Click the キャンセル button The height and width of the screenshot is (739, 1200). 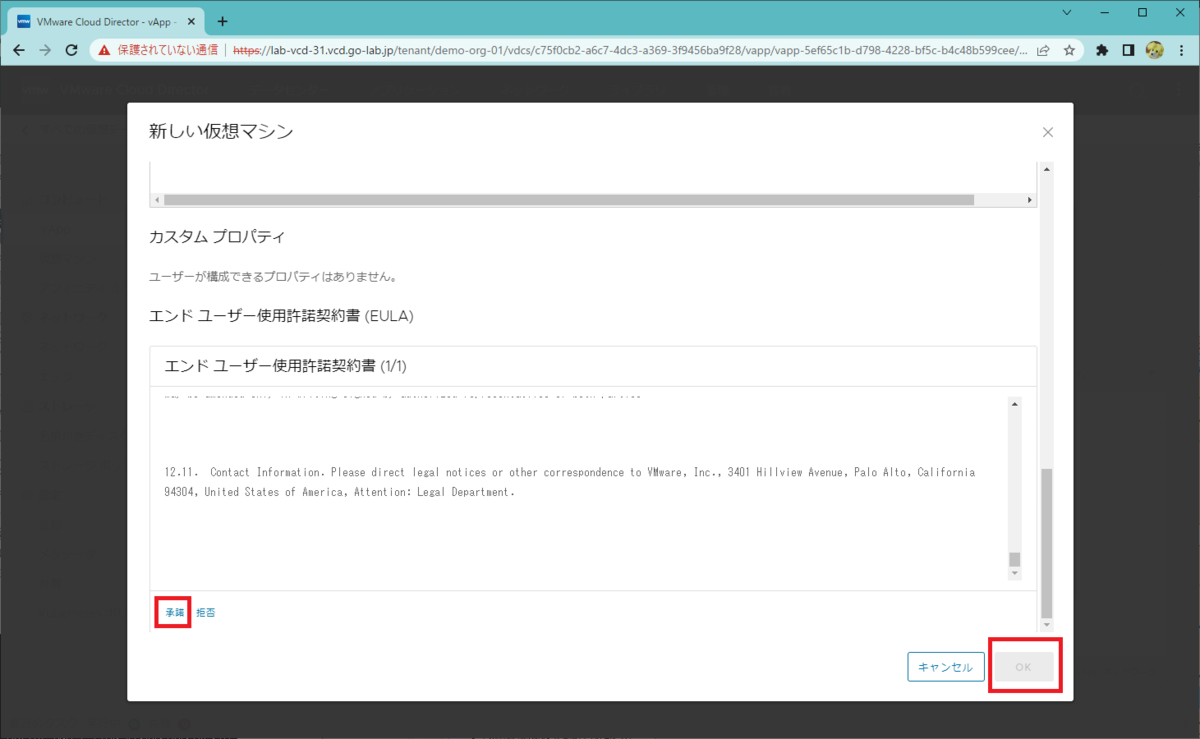pos(946,667)
